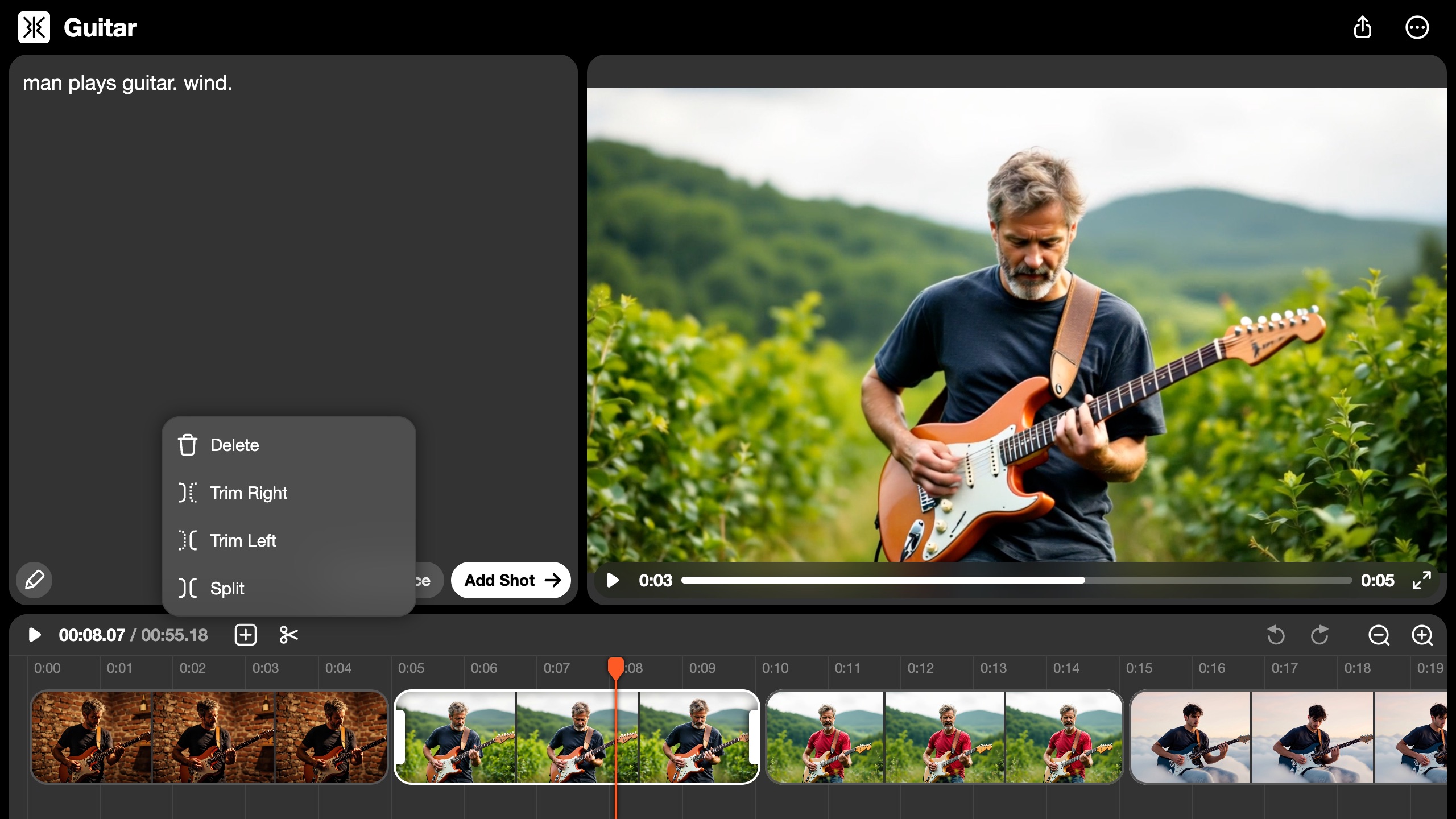Image resolution: width=1456 pixels, height=819 pixels.
Task: Click the left trim handle of selected clip
Action: click(x=400, y=737)
